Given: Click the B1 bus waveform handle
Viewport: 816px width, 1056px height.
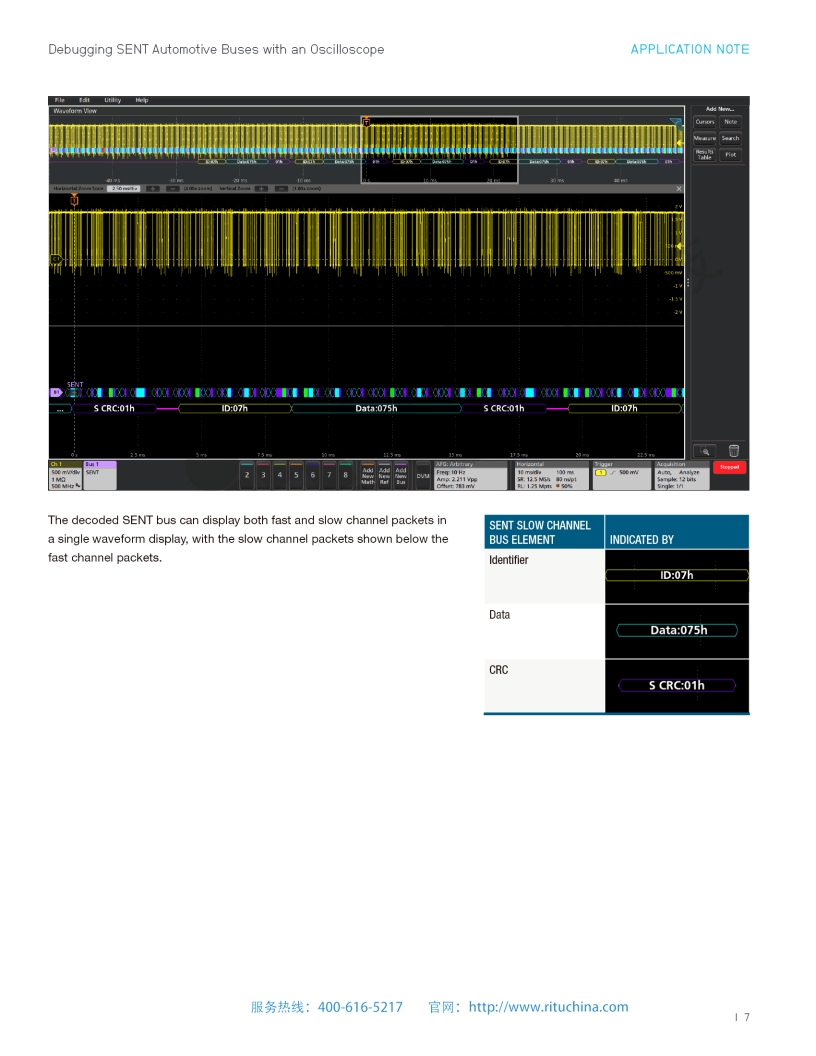Looking at the screenshot, I should [x=55, y=392].
